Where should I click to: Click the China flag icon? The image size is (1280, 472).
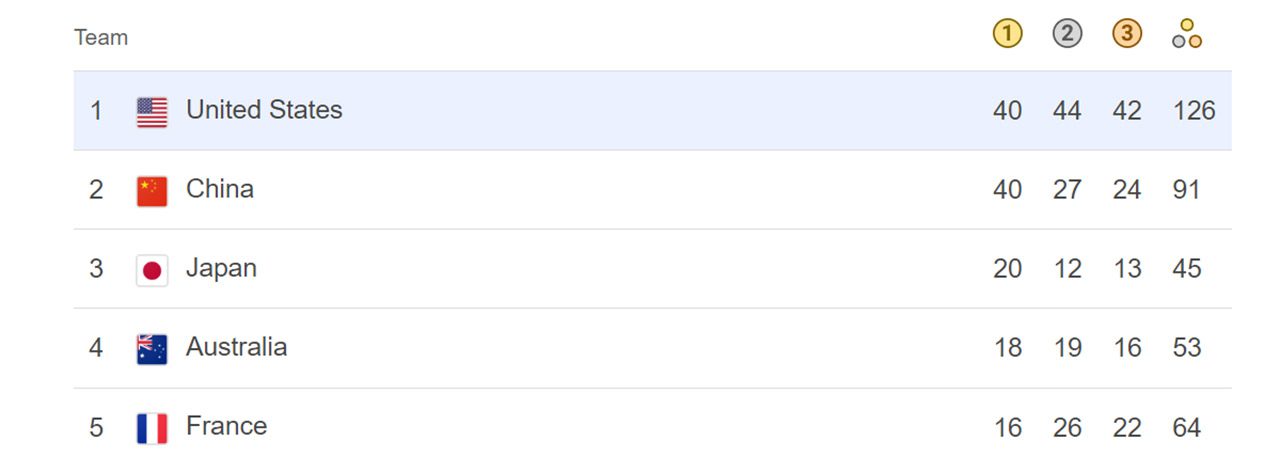pyautogui.click(x=152, y=191)
